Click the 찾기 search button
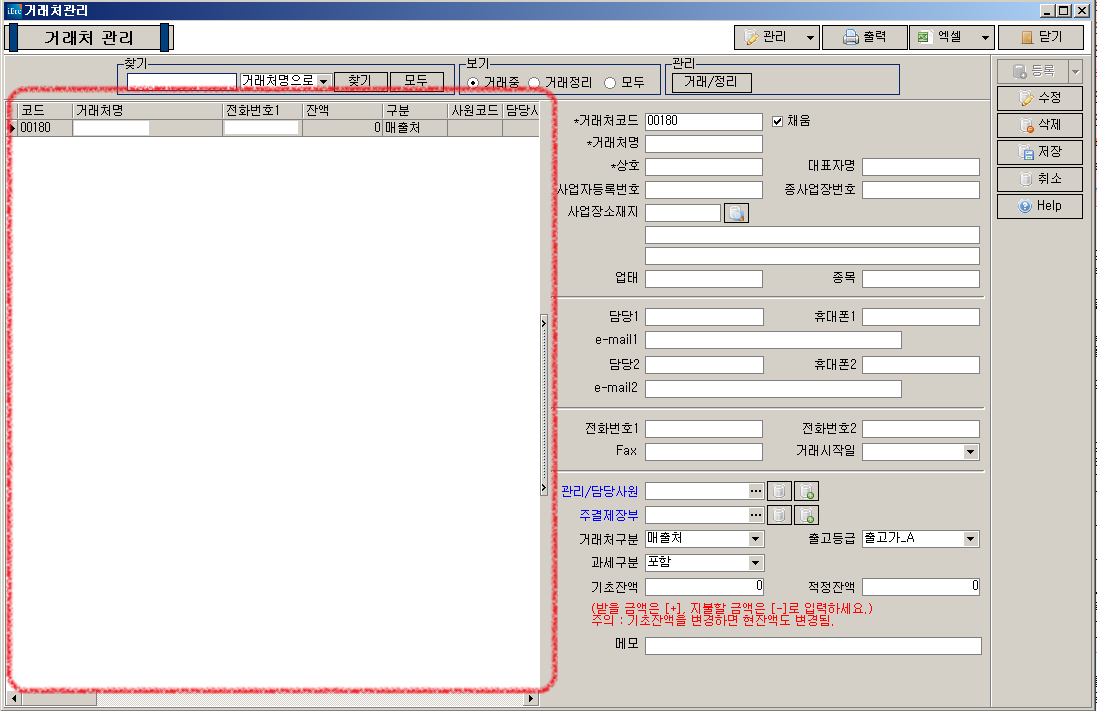The width and height of the screenshot is (1097, 711). (360, 80)
